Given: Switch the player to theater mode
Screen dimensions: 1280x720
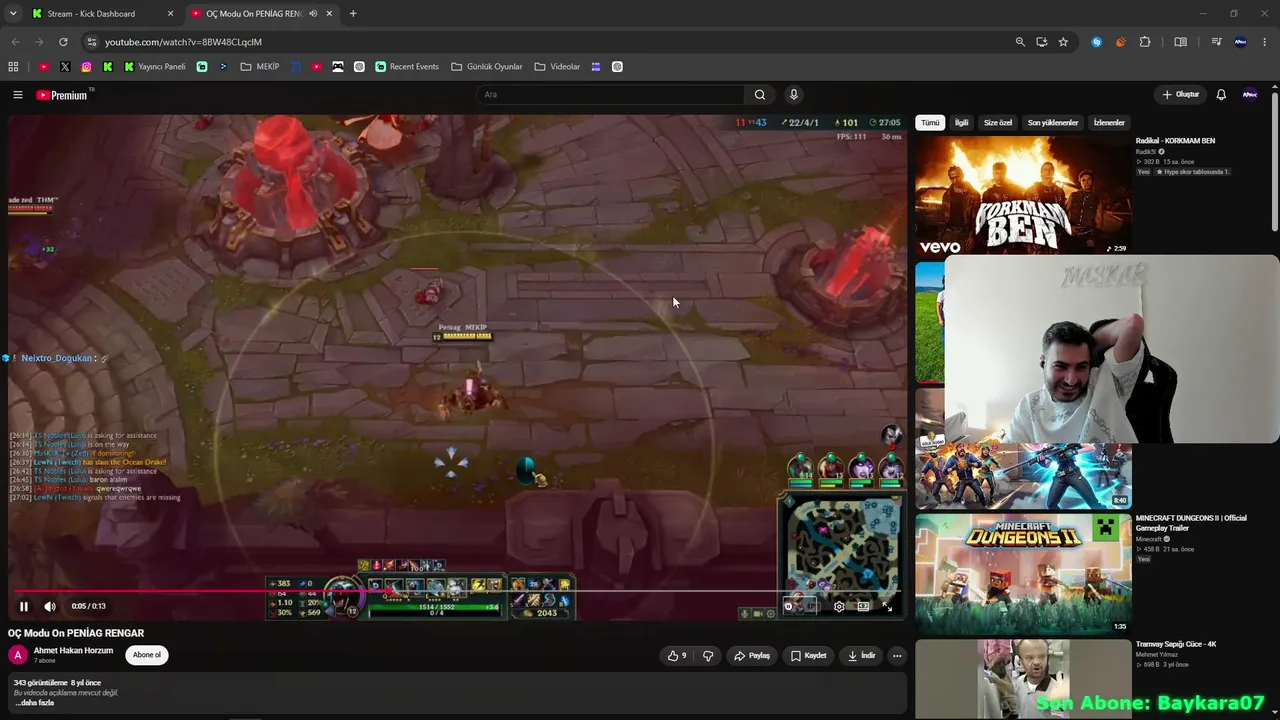Looking at the screenshot, I should [x=863, y=606].
